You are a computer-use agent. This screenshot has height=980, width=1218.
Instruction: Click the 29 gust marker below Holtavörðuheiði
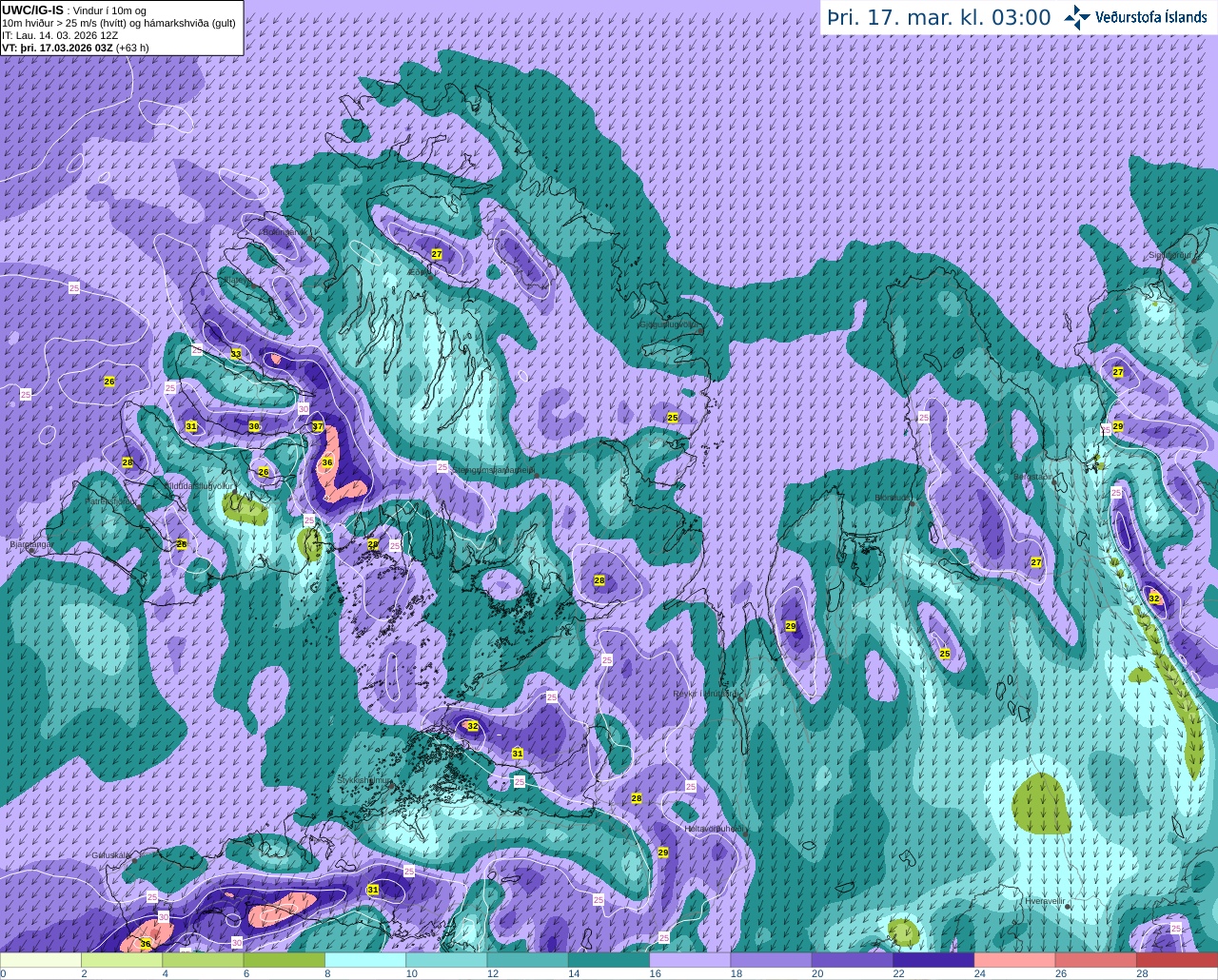point(663,853)
